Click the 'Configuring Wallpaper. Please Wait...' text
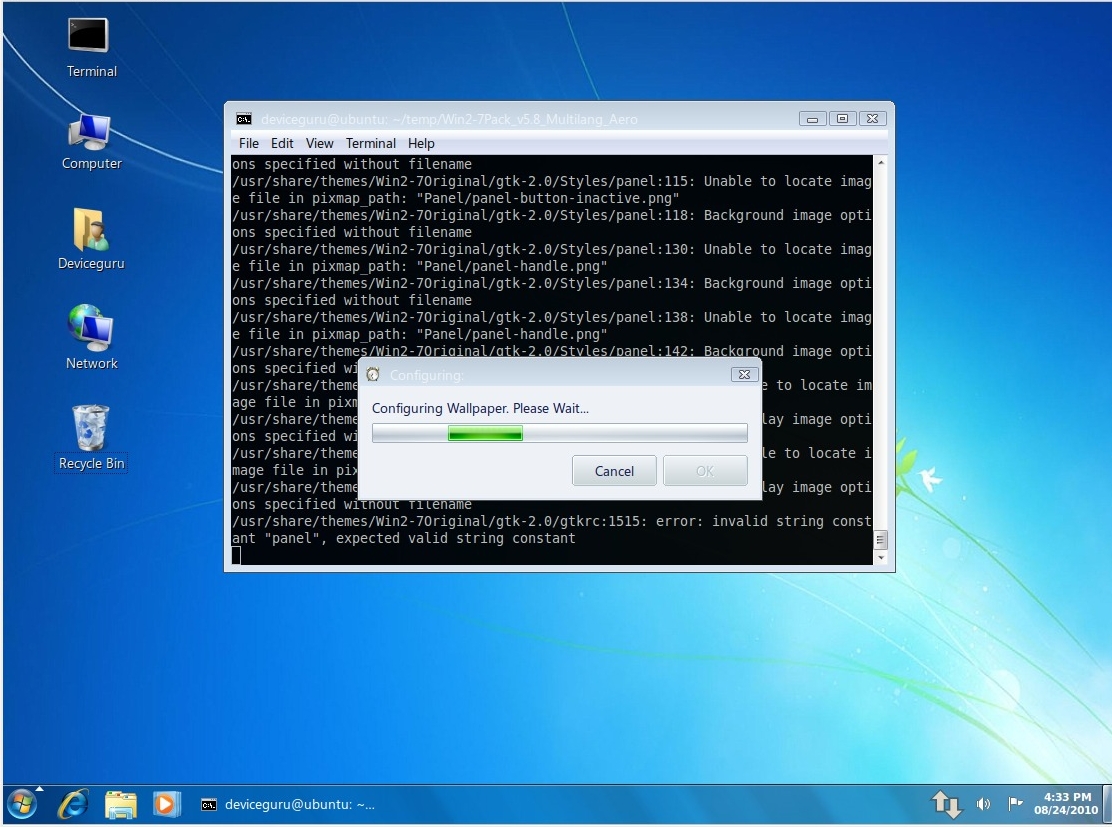Viewport: 1112px width, 827px height. 480,409
